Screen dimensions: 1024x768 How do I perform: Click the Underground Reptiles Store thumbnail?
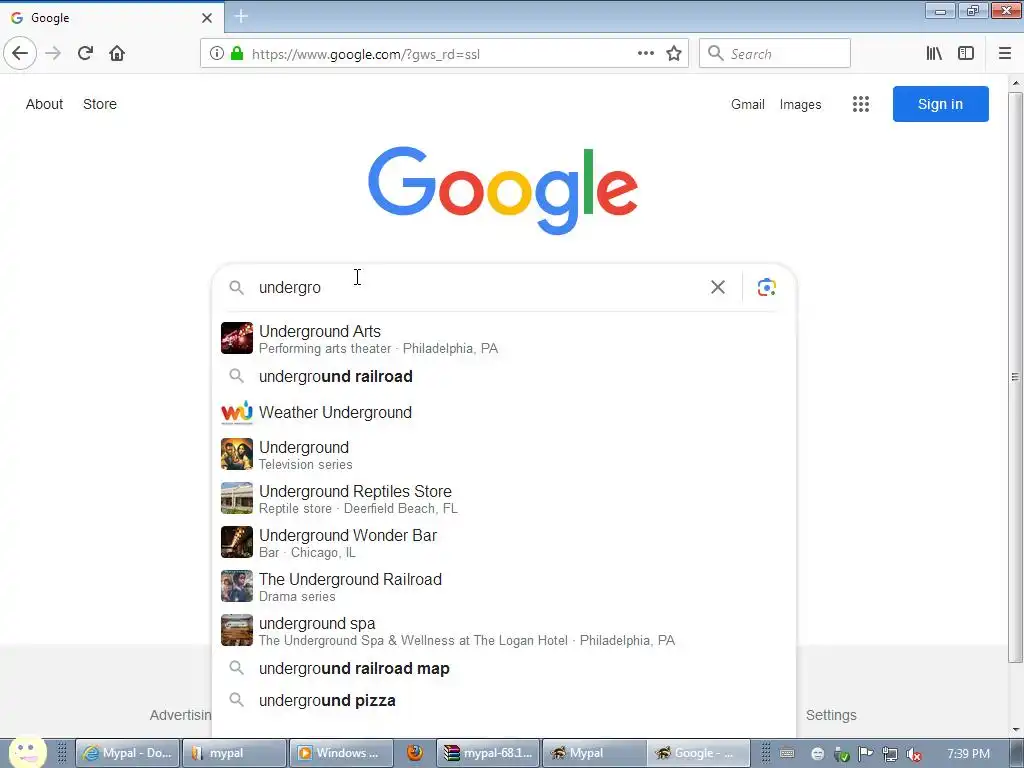236,498
